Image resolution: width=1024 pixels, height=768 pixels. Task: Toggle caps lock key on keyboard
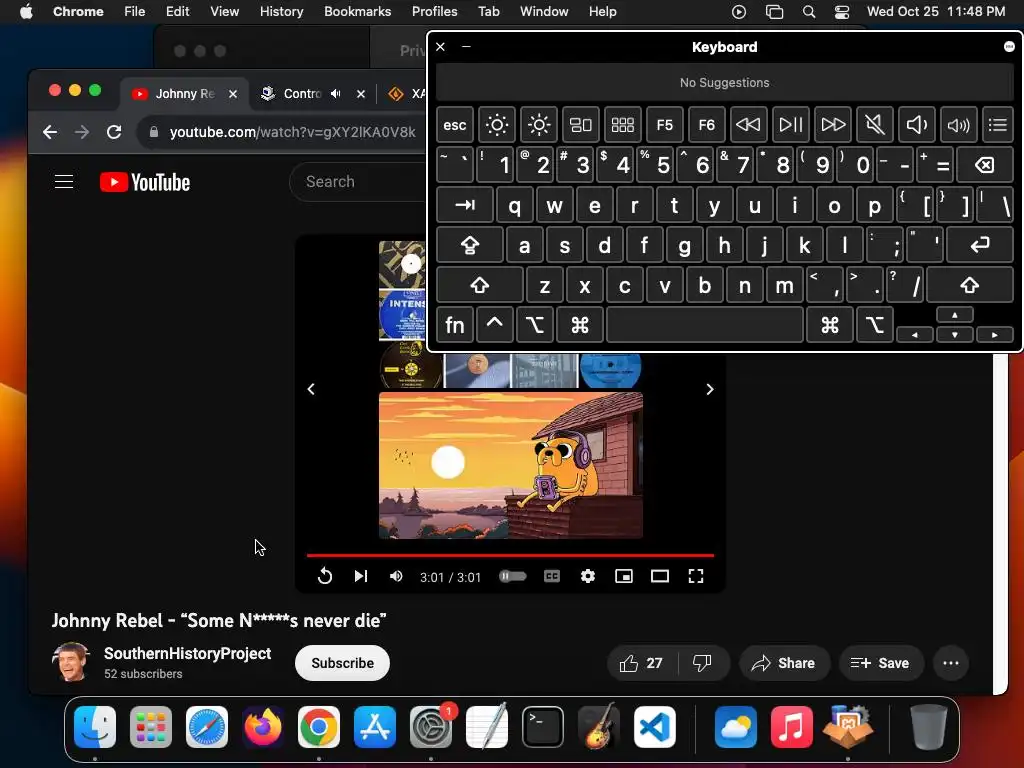470,245
